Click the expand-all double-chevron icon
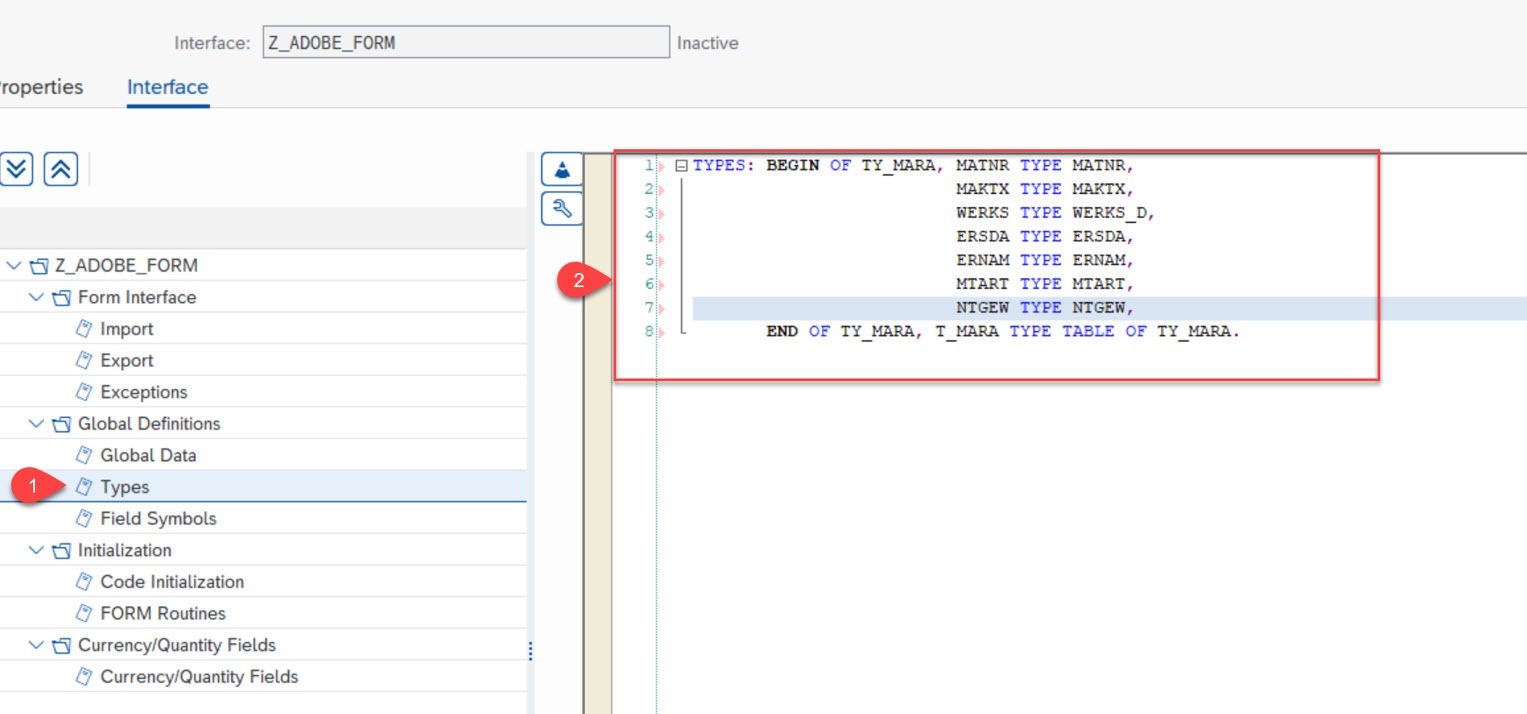1527x714 pixels. pyautogui.click(x=17, y=169)
